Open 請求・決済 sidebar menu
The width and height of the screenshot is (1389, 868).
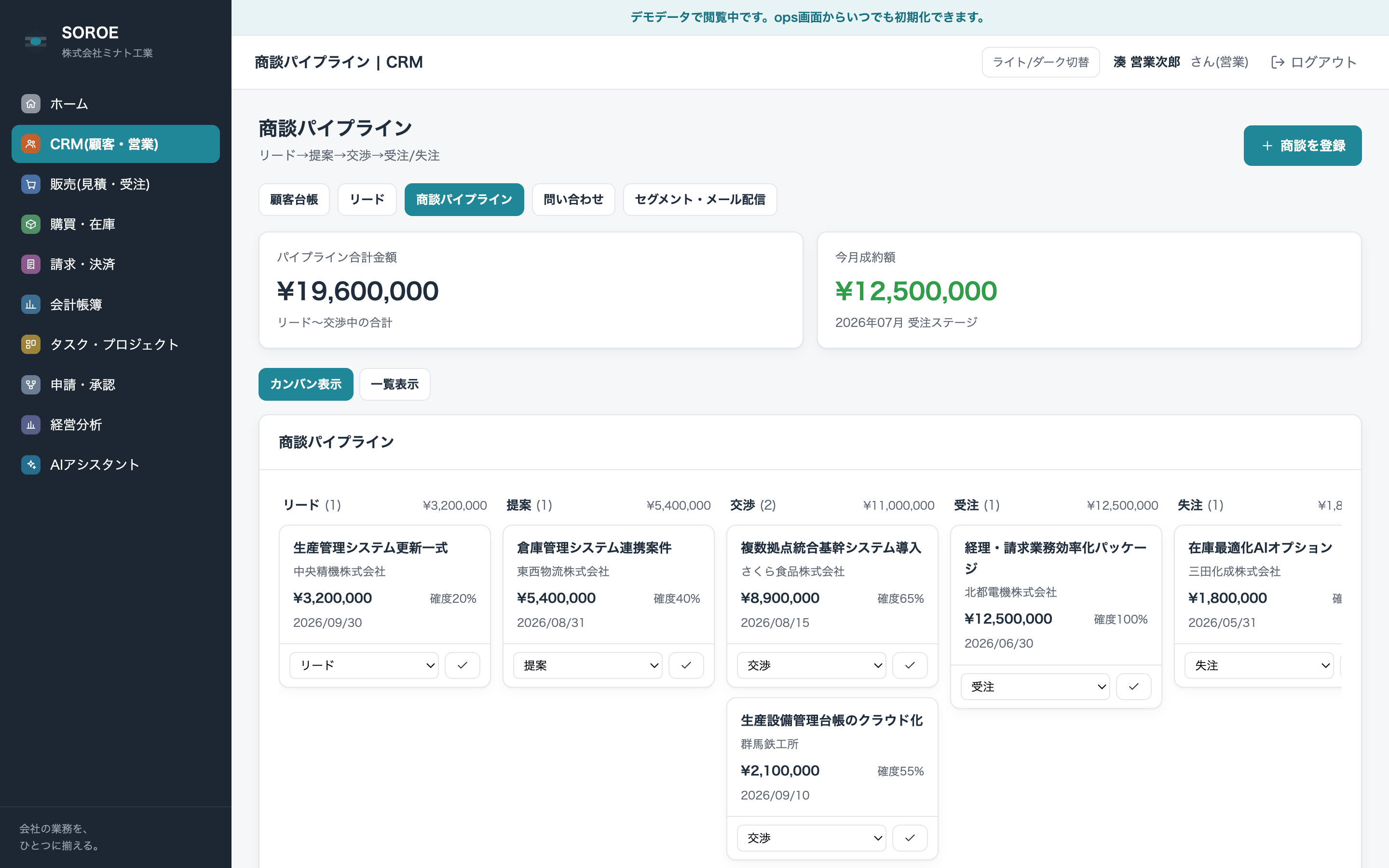115,264
